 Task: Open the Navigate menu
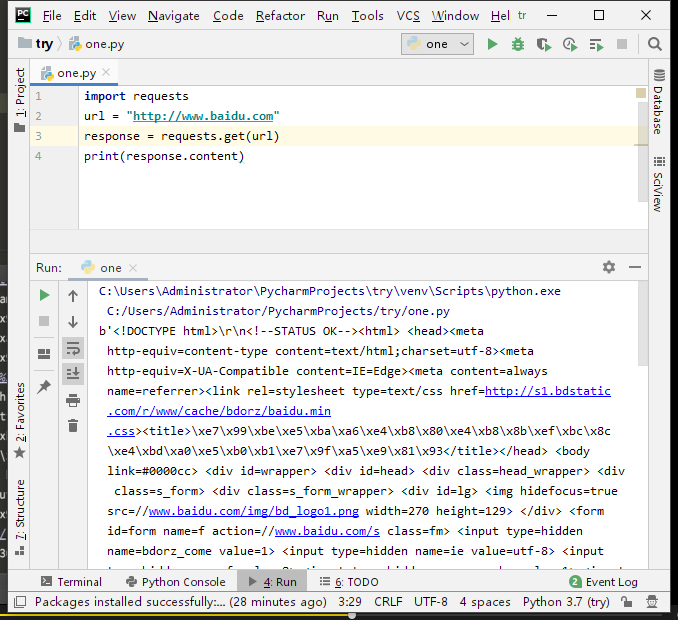click(x=174, y=16)
